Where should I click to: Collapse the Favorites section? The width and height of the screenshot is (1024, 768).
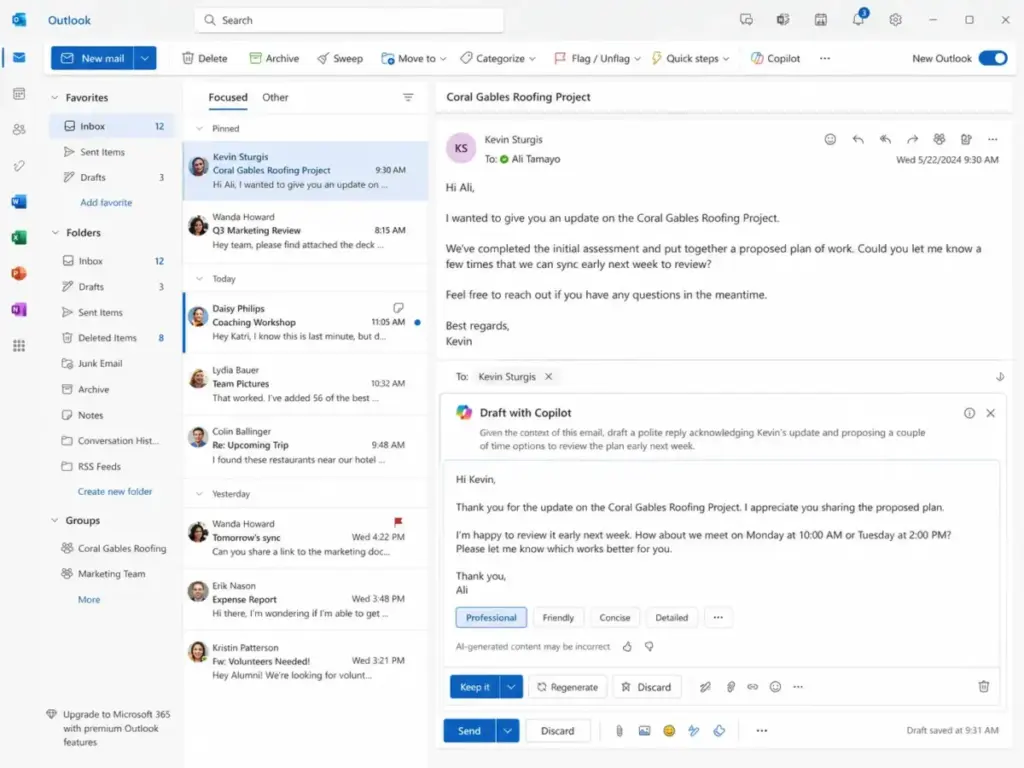[x=55, y=97]
